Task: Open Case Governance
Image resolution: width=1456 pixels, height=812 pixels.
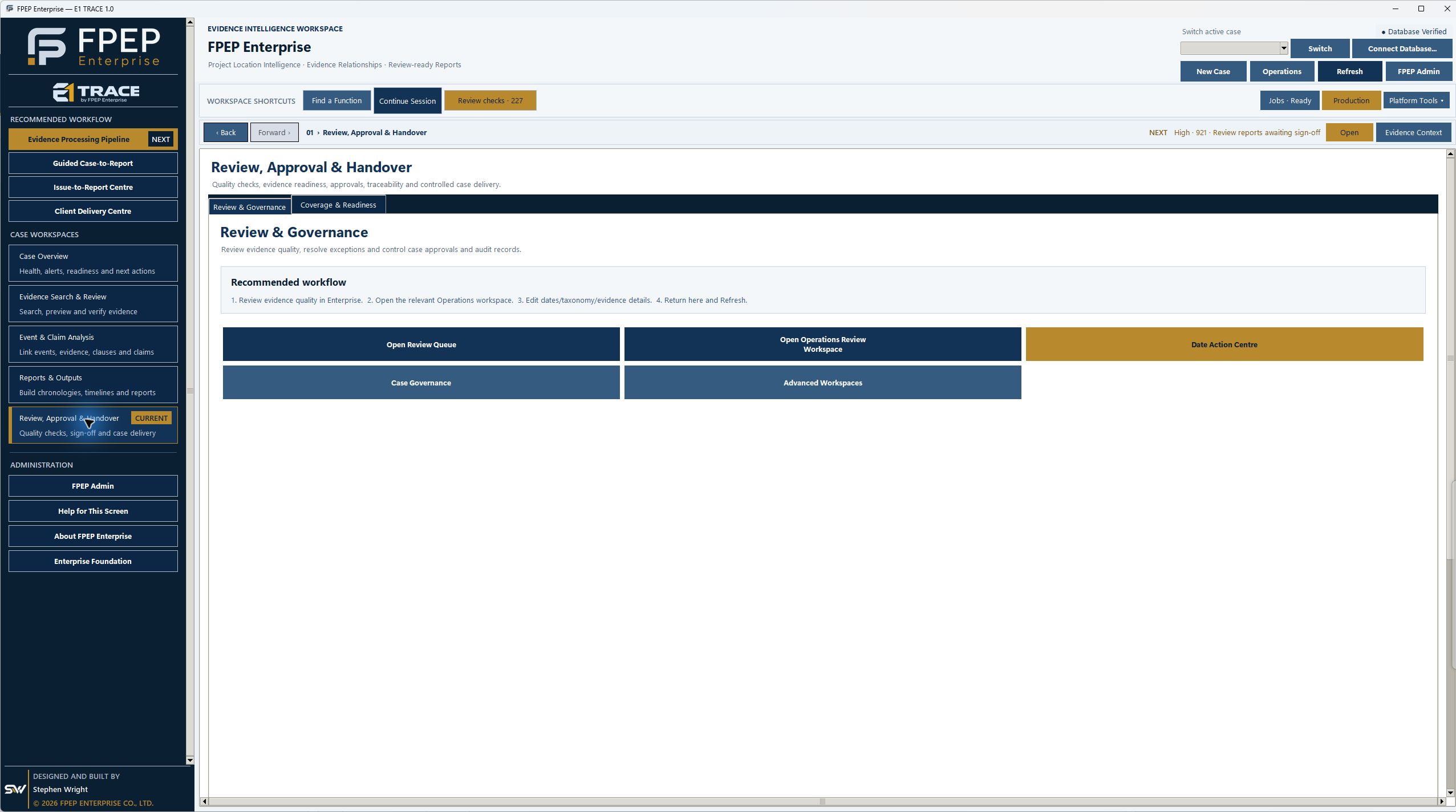Action: click(421, 383)
